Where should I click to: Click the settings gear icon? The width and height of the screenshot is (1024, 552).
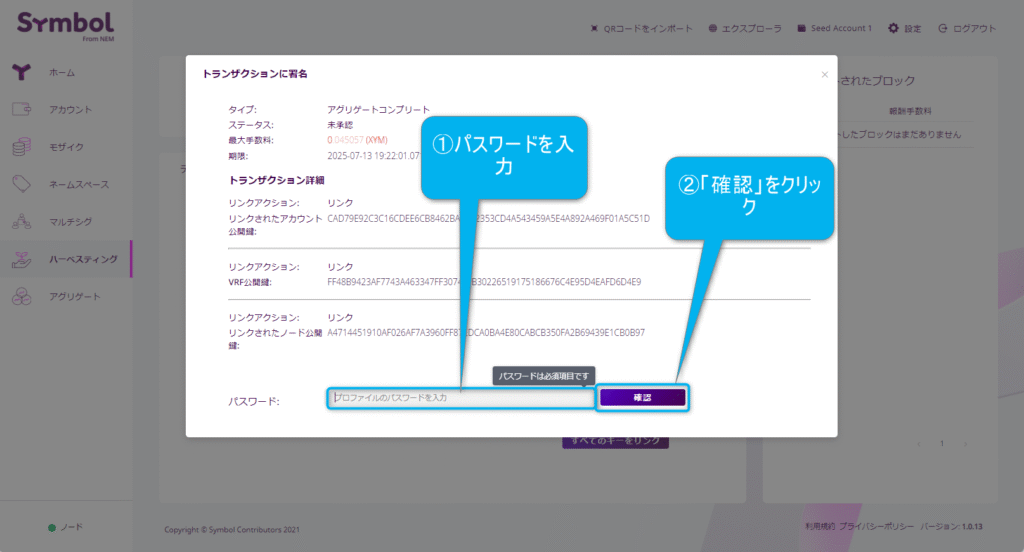893,28
